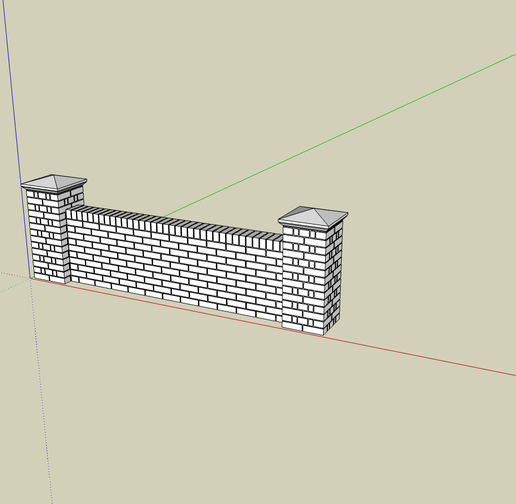Click the left brick pillar's front face
This screenshot has width=516, height=504.
(x=47, y=237)
